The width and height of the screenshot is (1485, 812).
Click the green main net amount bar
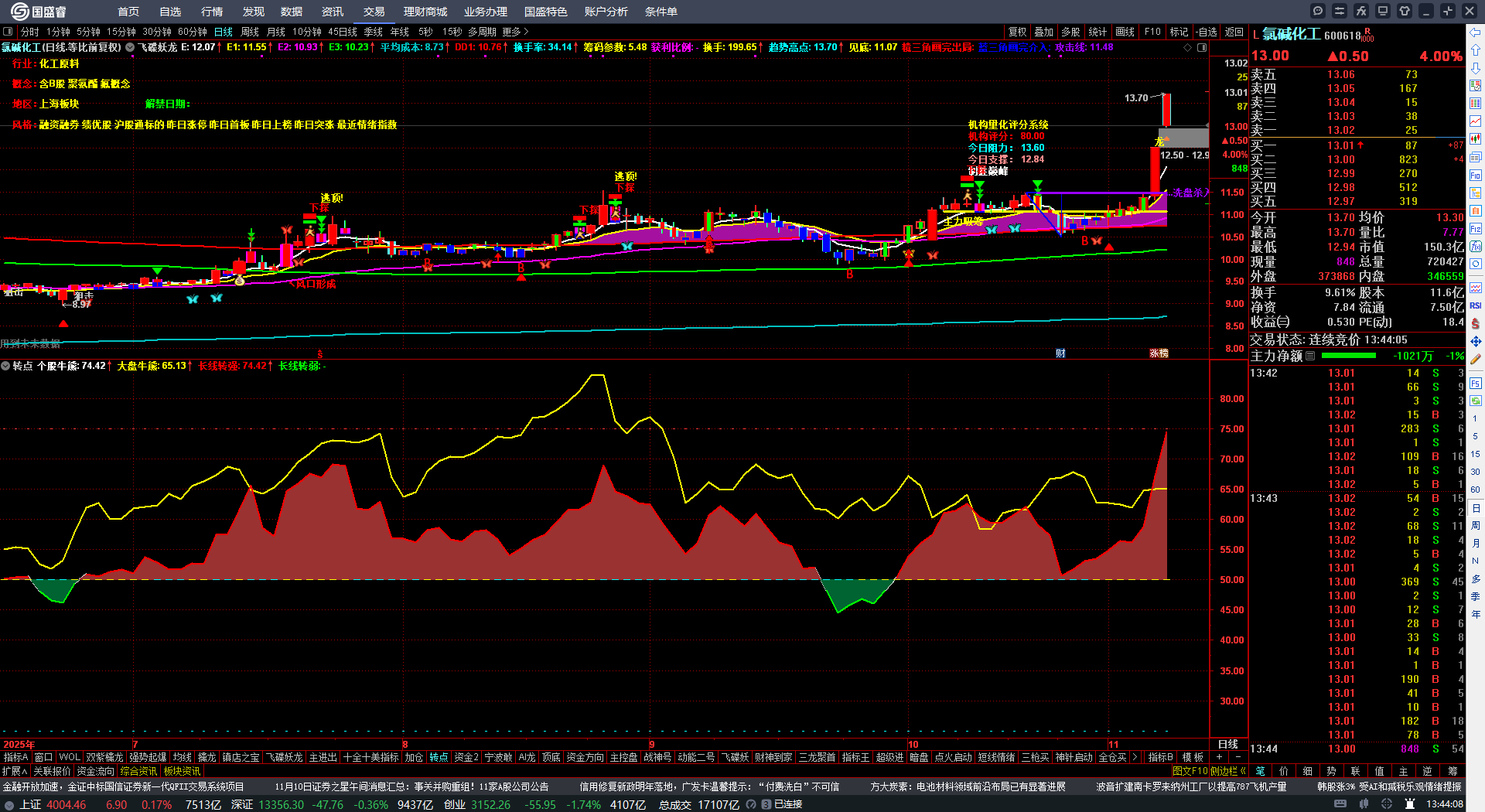pyautogui.click(x=1349, y=356)
